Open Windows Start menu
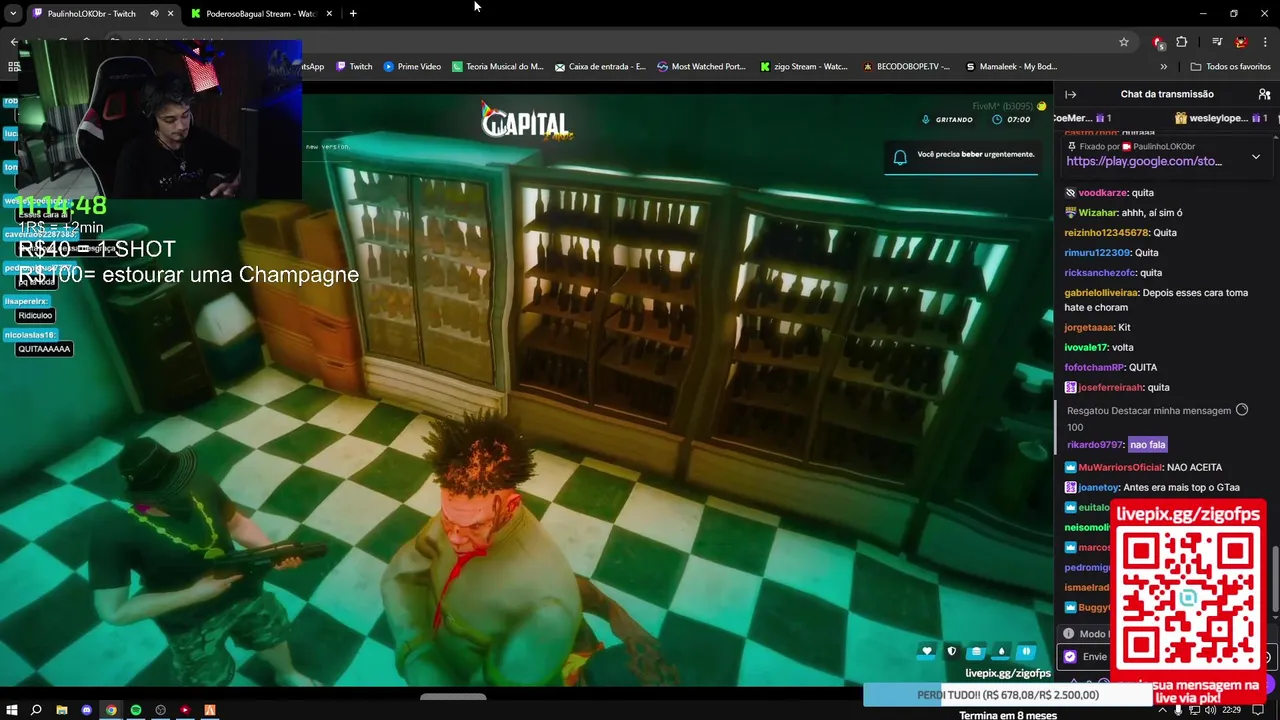The image size is (1280, 720). click(x=12, y=710)
